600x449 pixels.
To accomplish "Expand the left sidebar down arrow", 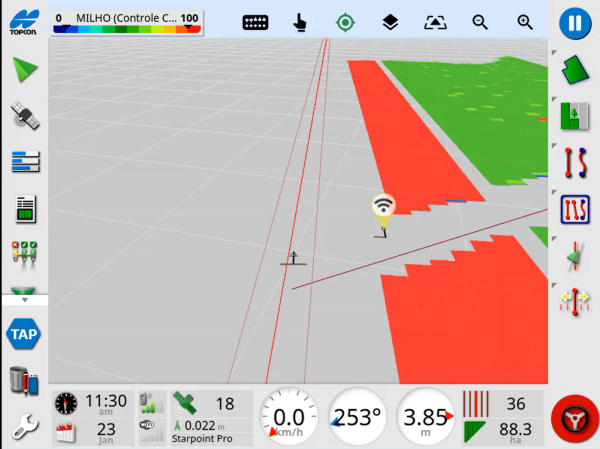I will [x=25, y=300].
